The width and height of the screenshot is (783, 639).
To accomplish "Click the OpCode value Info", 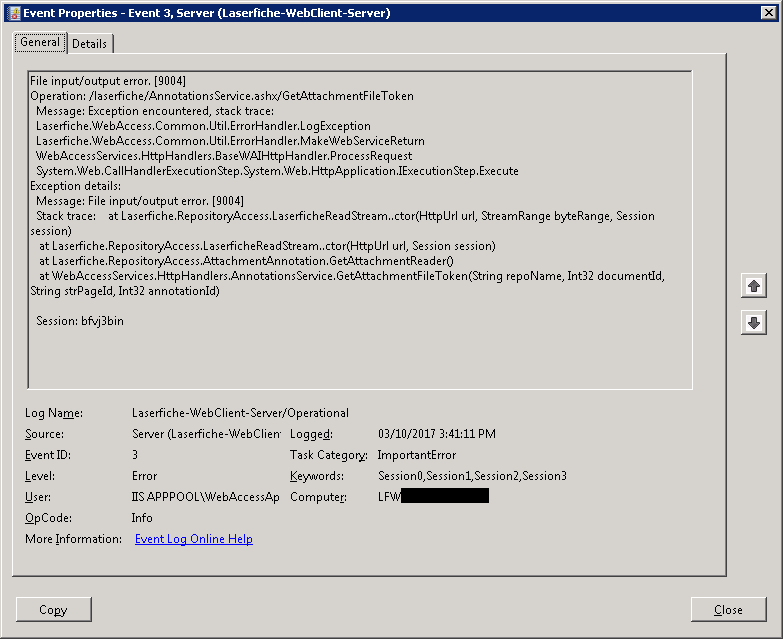I will click(142, 518).
